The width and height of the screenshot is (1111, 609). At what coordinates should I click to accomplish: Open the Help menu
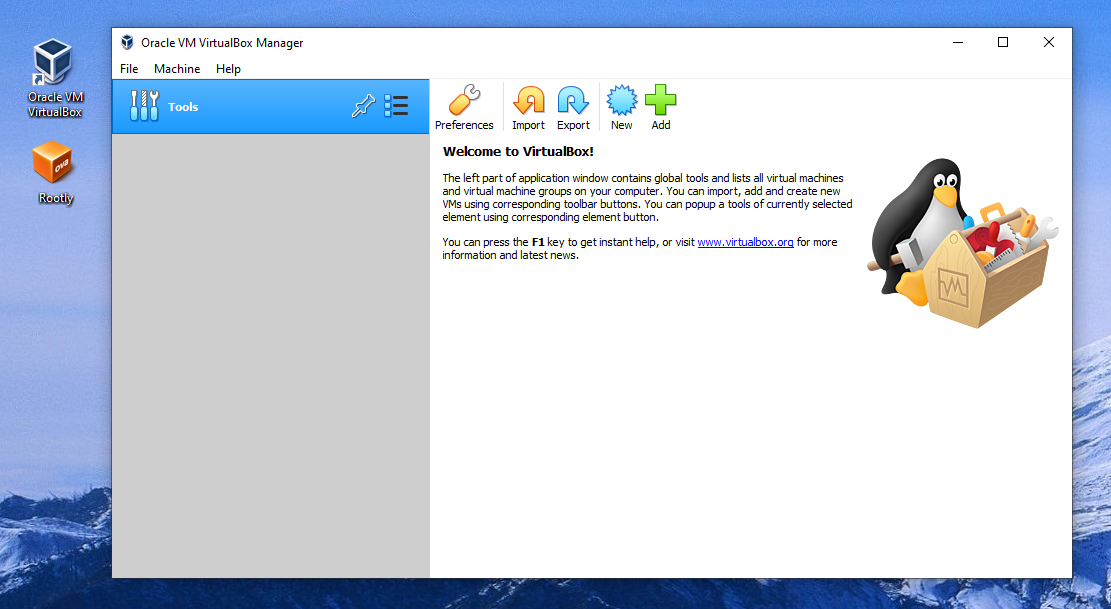pyautogui.click(x=228, y=68)
